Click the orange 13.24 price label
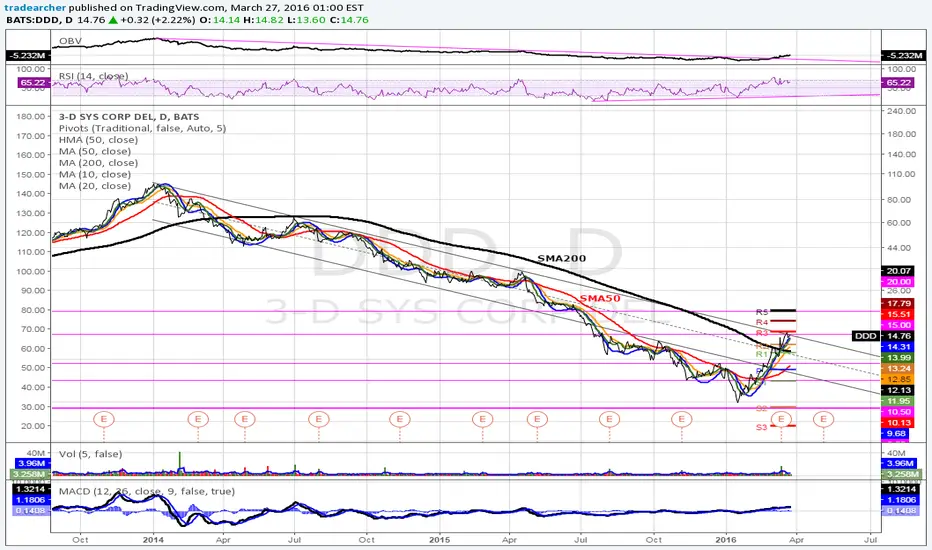This screenshot has width=932, height=550. tap(898, 369)
